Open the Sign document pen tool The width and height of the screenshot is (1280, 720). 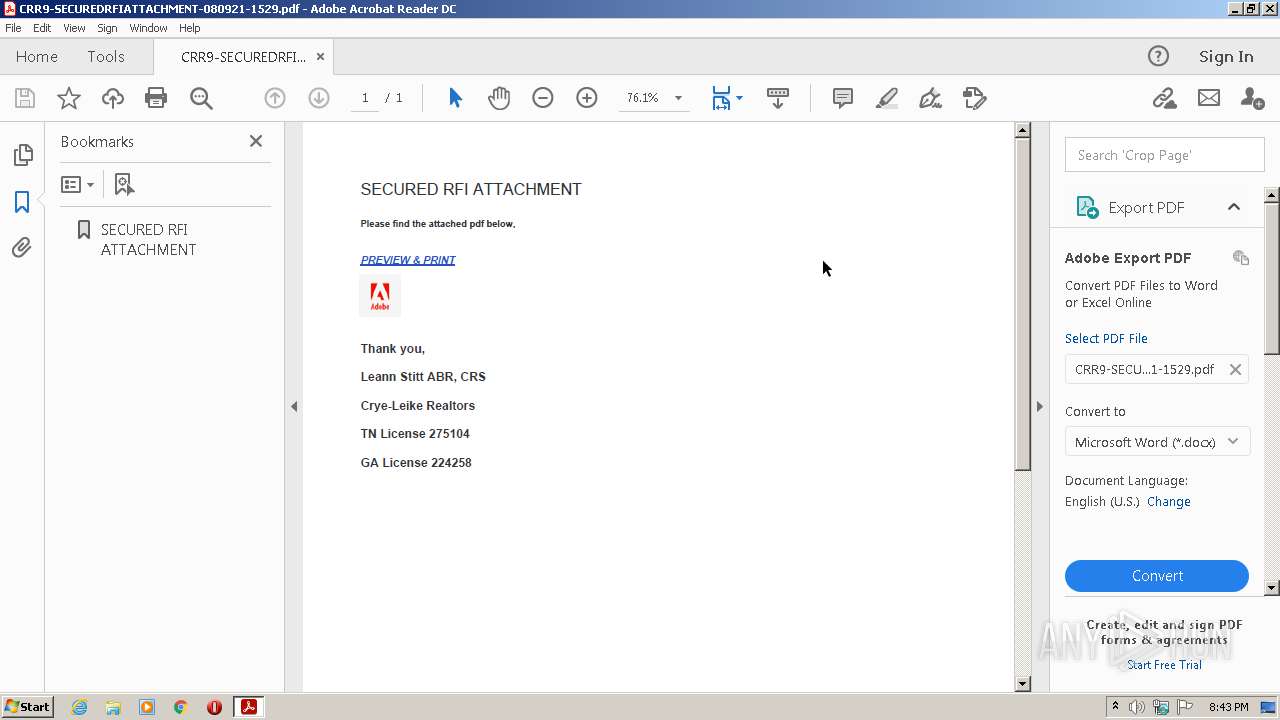click(x=931, y=98)
